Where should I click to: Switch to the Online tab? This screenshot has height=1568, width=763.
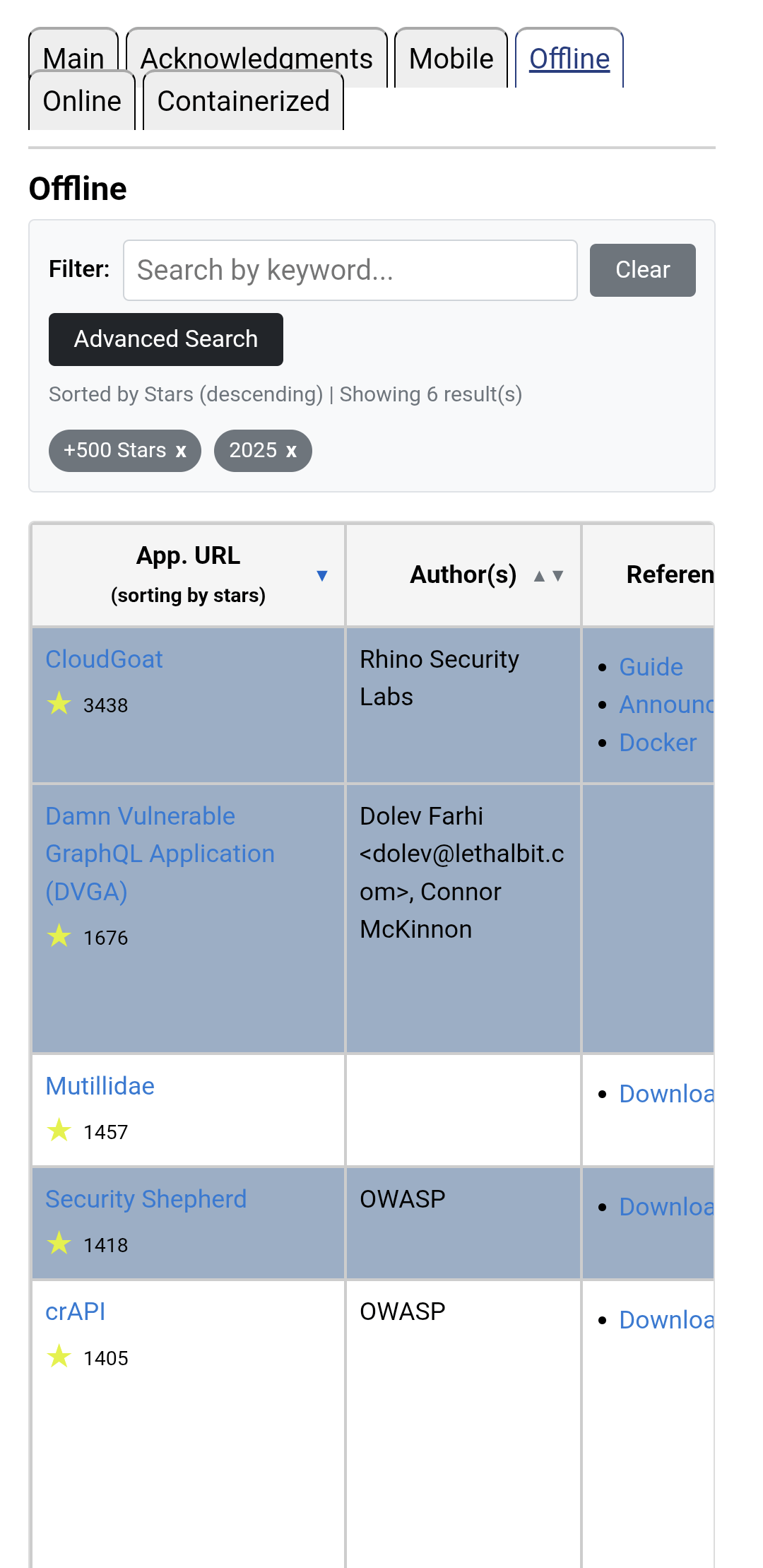[x=82, y=100]
